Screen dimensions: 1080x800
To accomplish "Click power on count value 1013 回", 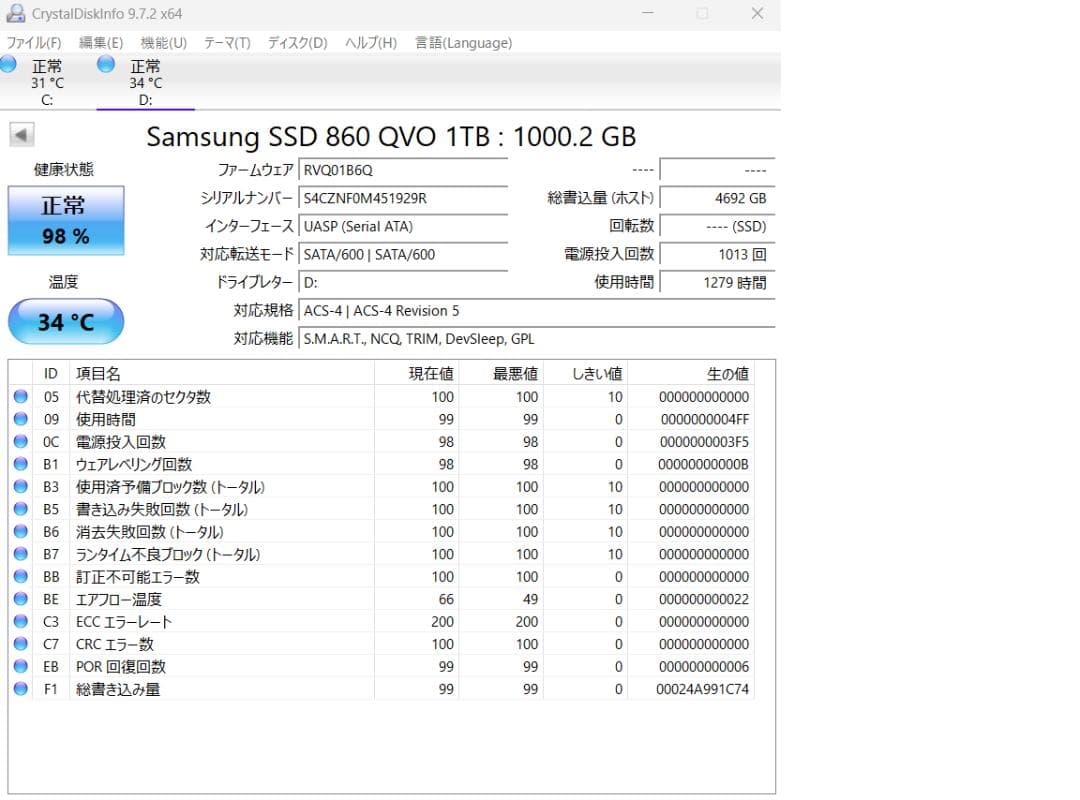I will pos(718,254).
